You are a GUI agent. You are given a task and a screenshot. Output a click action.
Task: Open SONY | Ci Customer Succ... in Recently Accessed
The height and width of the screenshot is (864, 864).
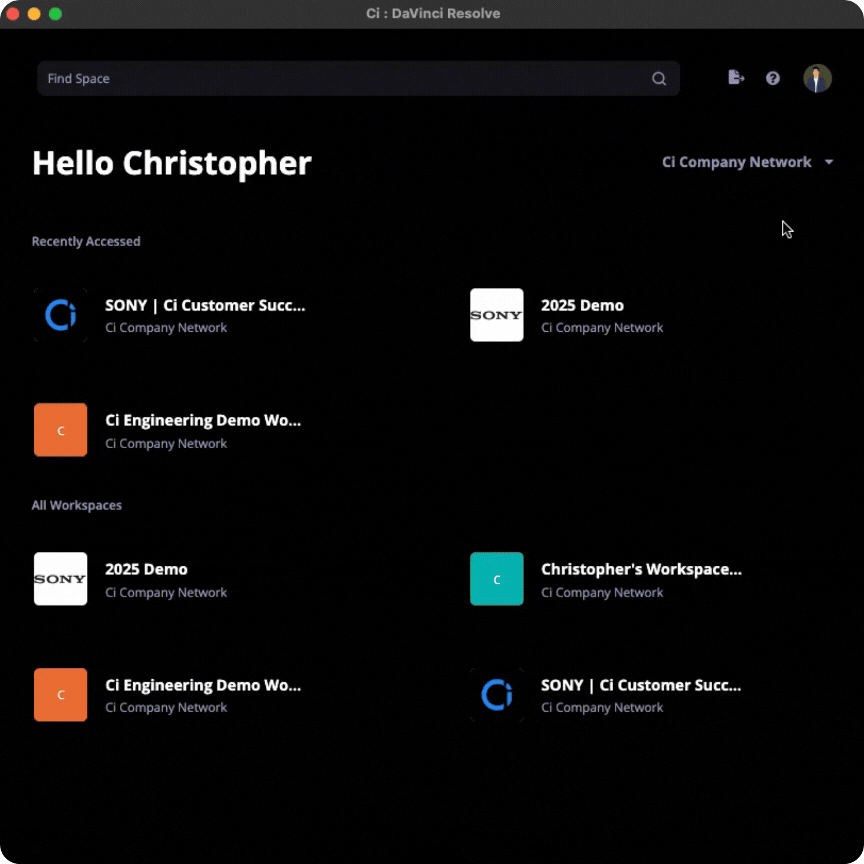coord(205,305)
